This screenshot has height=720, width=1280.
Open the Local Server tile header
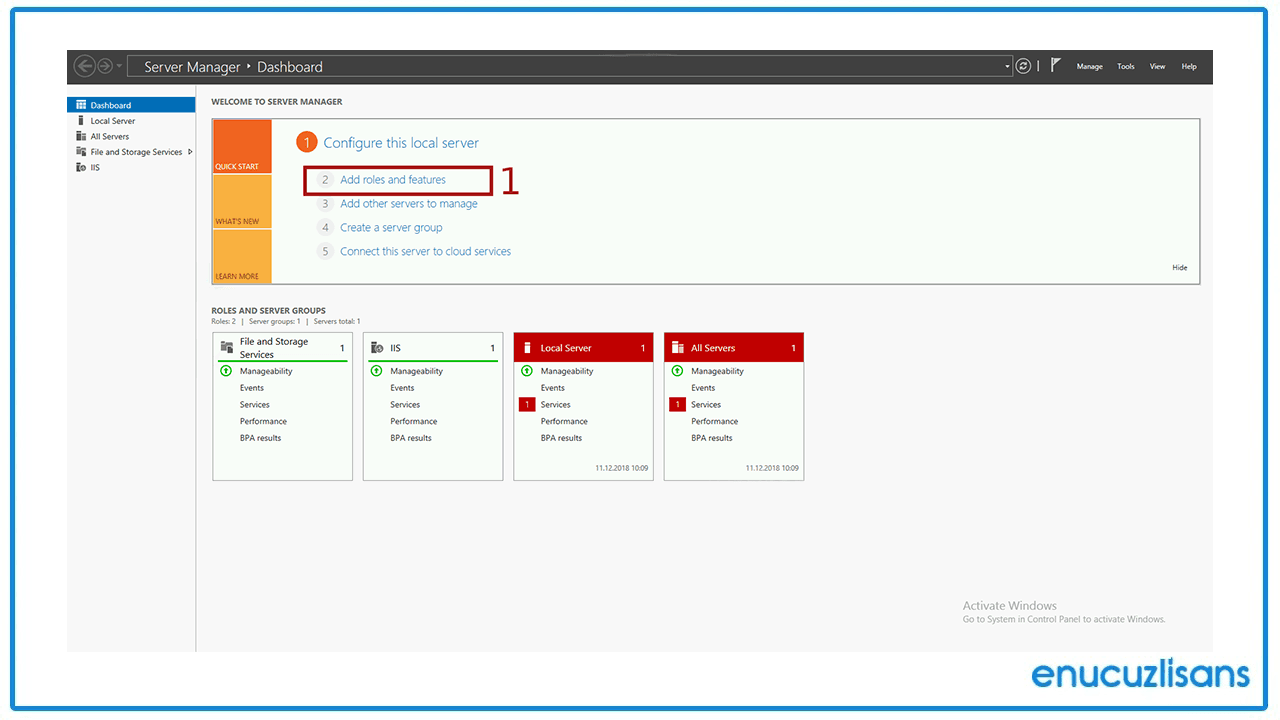tap(583, 347)
